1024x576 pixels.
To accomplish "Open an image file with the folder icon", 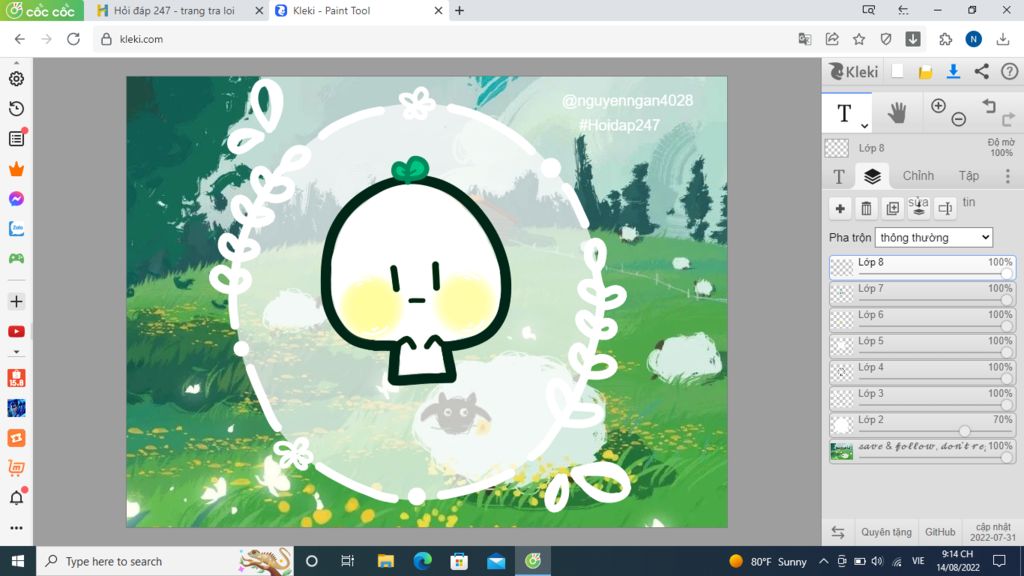I will (x=925, y=72).
